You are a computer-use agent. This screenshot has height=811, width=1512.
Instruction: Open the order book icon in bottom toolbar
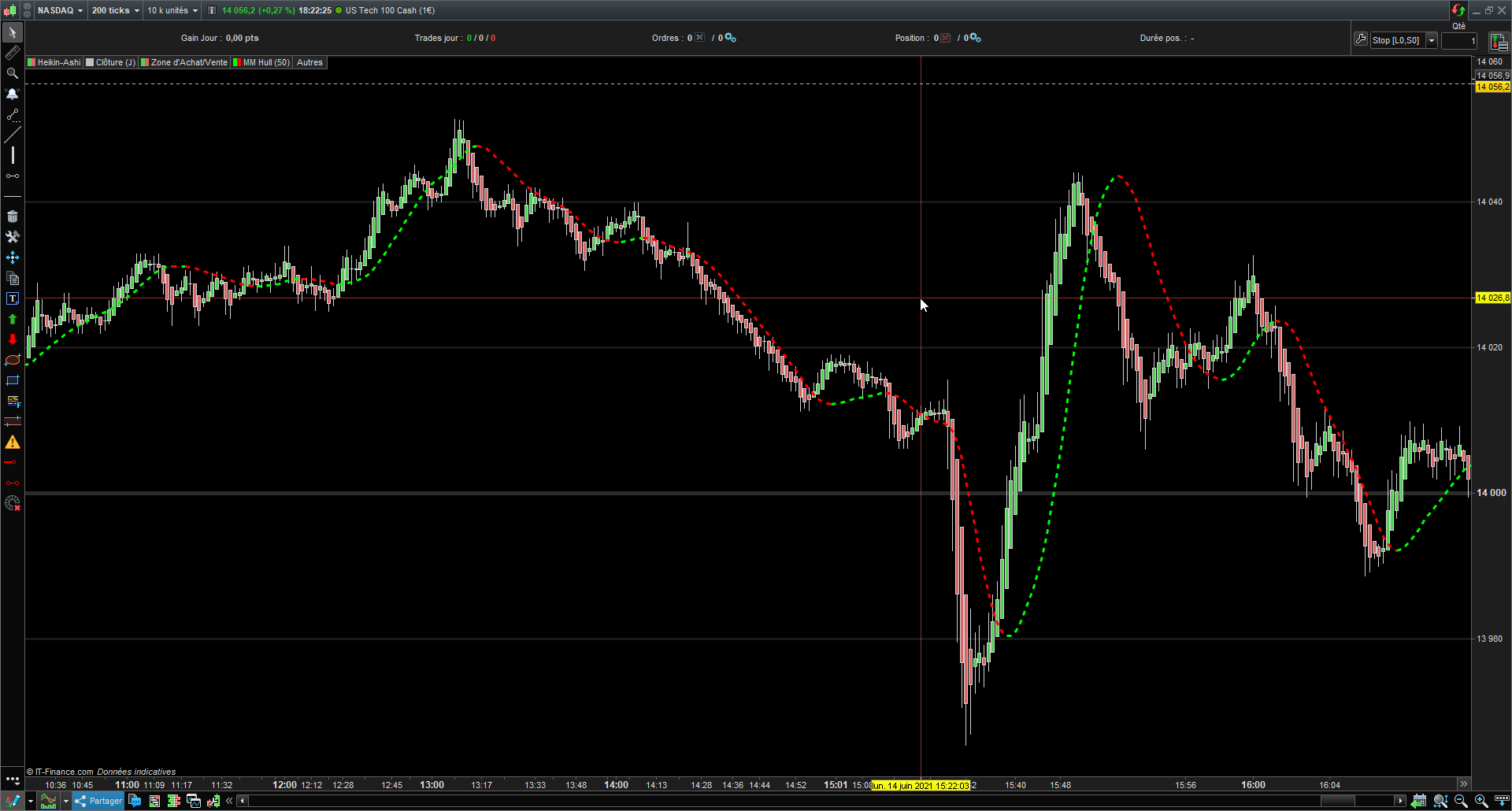[x=174, y=801]
